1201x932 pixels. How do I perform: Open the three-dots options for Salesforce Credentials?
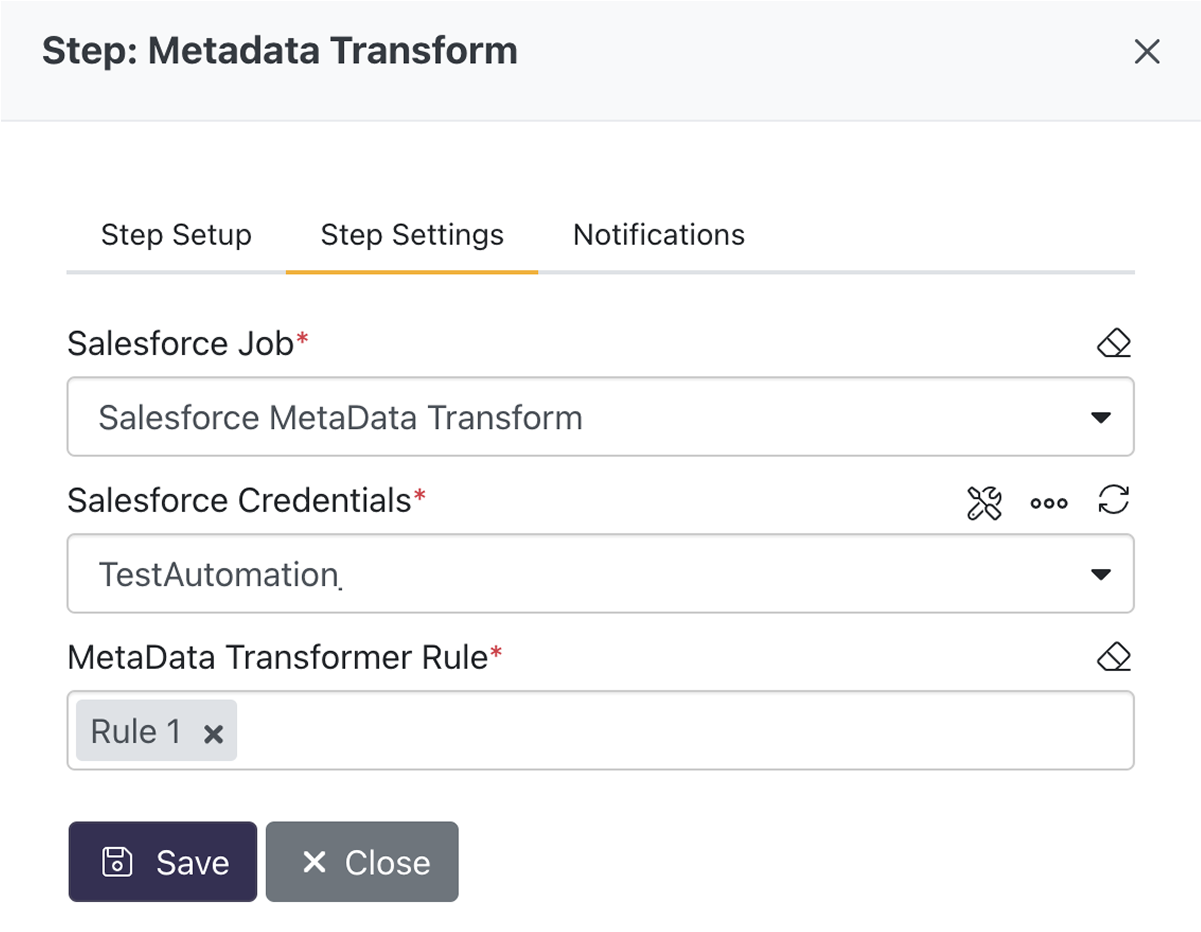click(1049, 503)
